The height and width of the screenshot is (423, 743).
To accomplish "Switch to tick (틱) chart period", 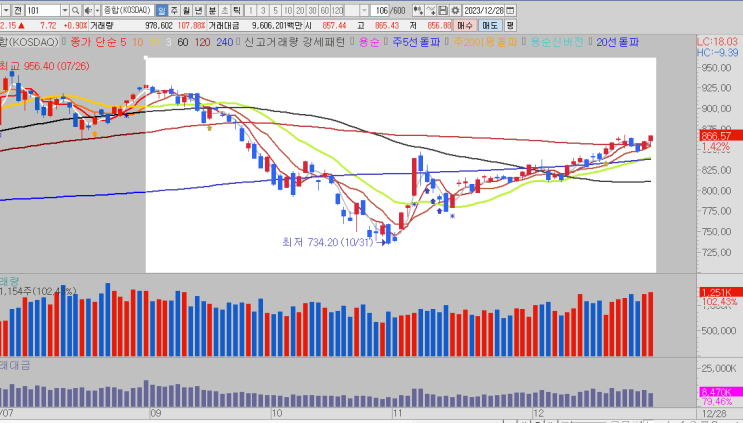I will [237, 10].
